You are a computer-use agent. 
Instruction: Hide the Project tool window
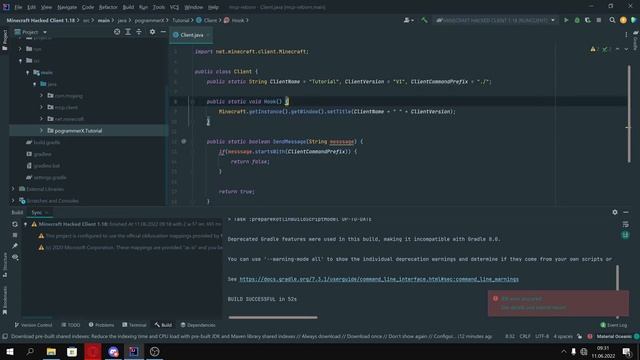point(163,32)
